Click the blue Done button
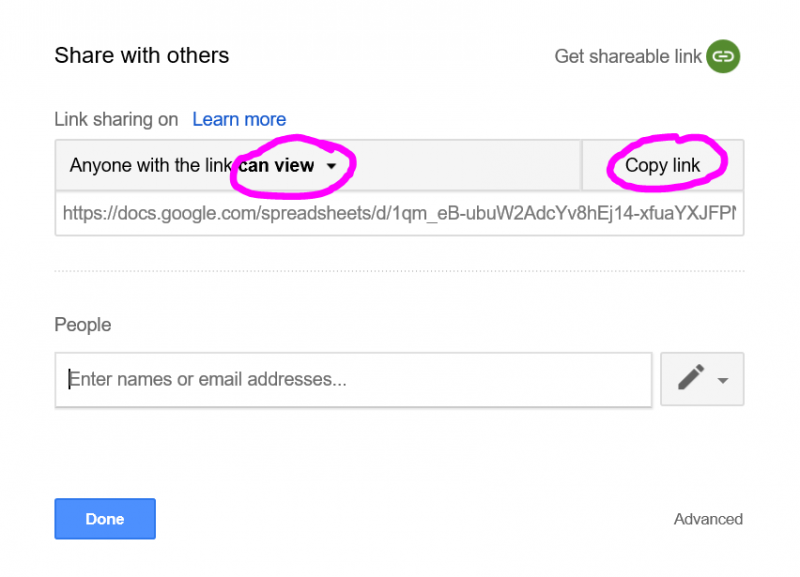Viewport: 800px width, 577px height. click(x=105, y=519)
